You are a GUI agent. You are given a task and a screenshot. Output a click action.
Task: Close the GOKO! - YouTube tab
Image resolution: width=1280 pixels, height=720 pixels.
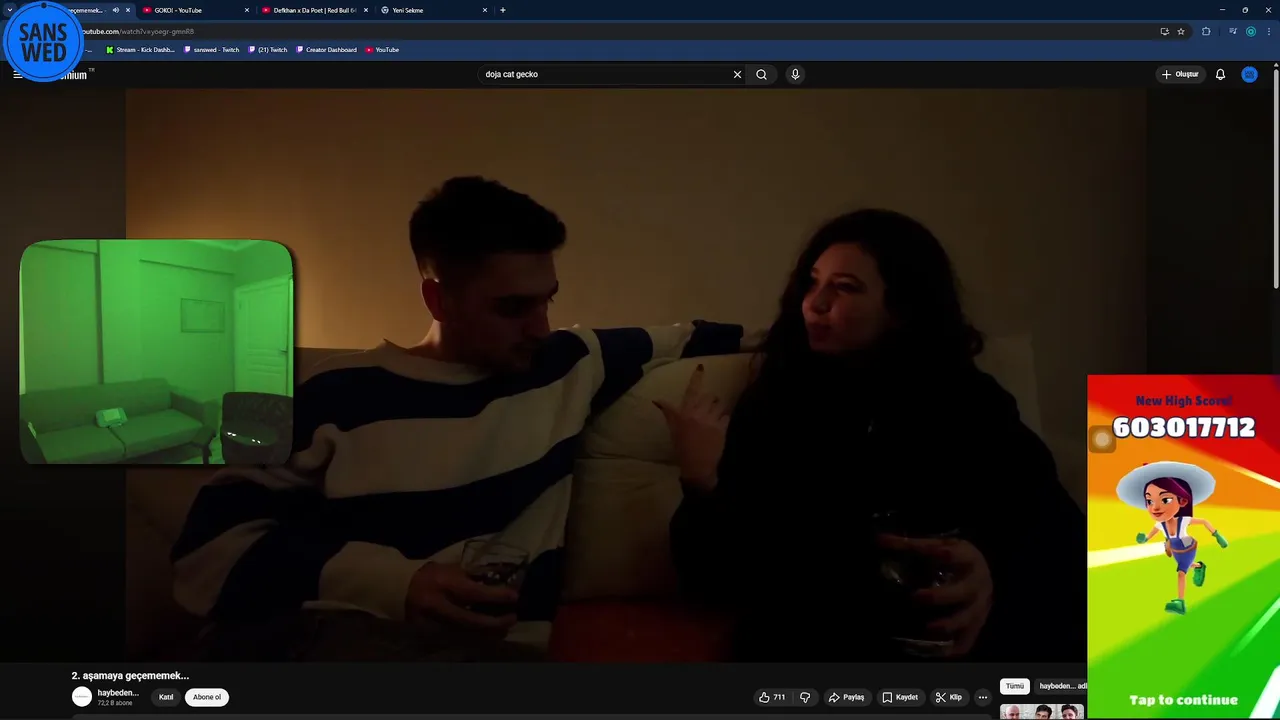click(x=247, y=10)
